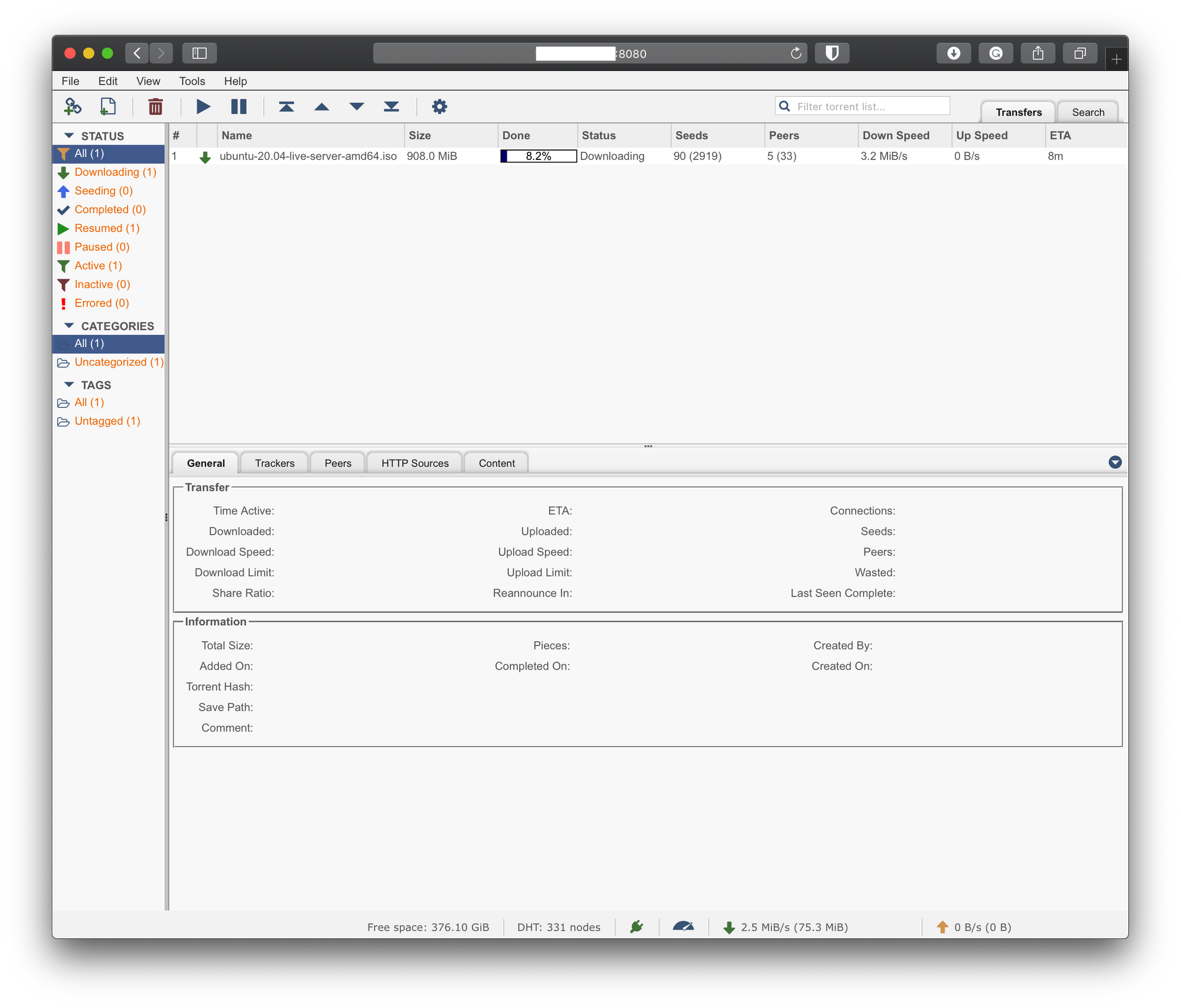Toggle the browser sidebar button
Screen dimensions: 1181x1008
coord(200,53)
